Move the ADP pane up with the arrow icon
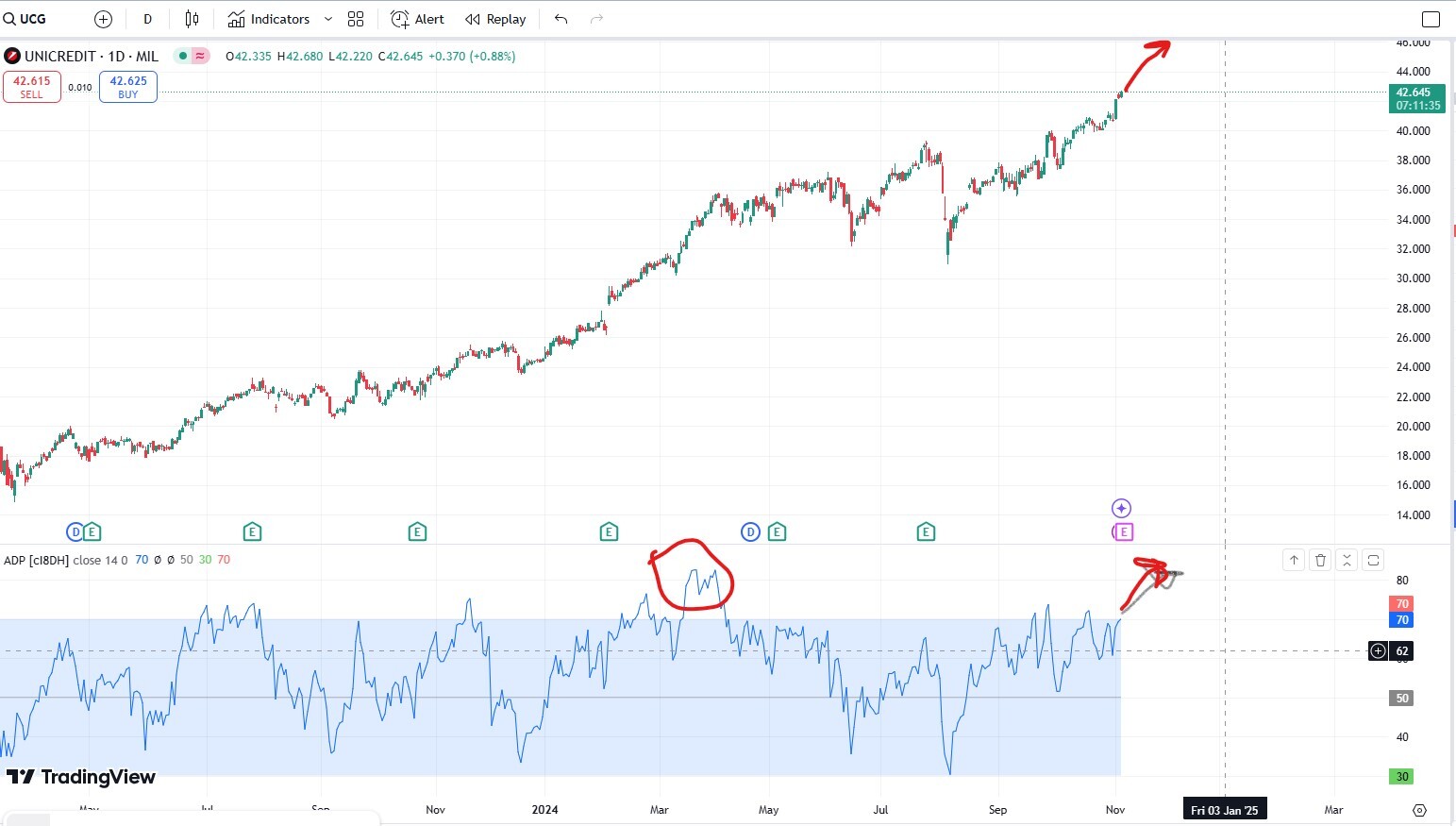The height and width of the screenshot is (826, 1456). point(1294,560)
